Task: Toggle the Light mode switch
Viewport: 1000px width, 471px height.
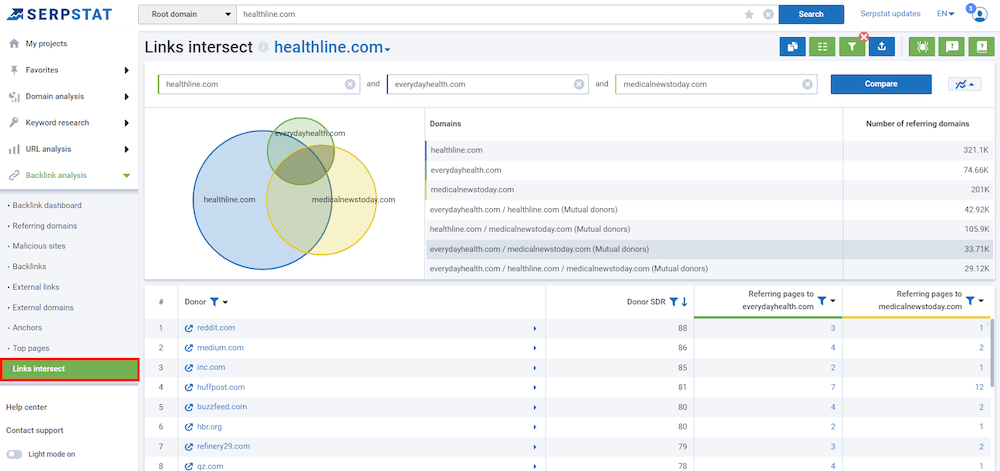Action: (14, 454)
